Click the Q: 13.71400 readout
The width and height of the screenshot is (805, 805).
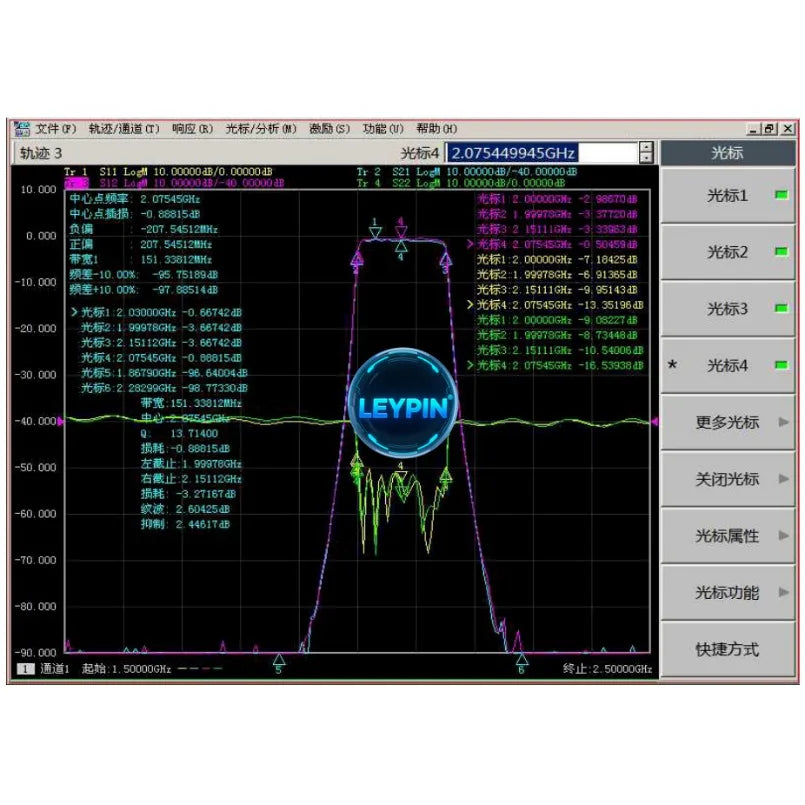179,434
